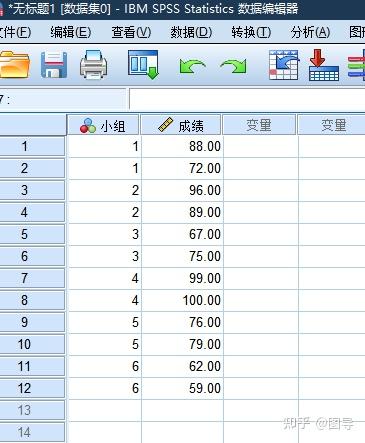The height and width of the screenshot is (443, 365).
Task: Select the second empty 变量 column header
Action: tap(331, 125)
